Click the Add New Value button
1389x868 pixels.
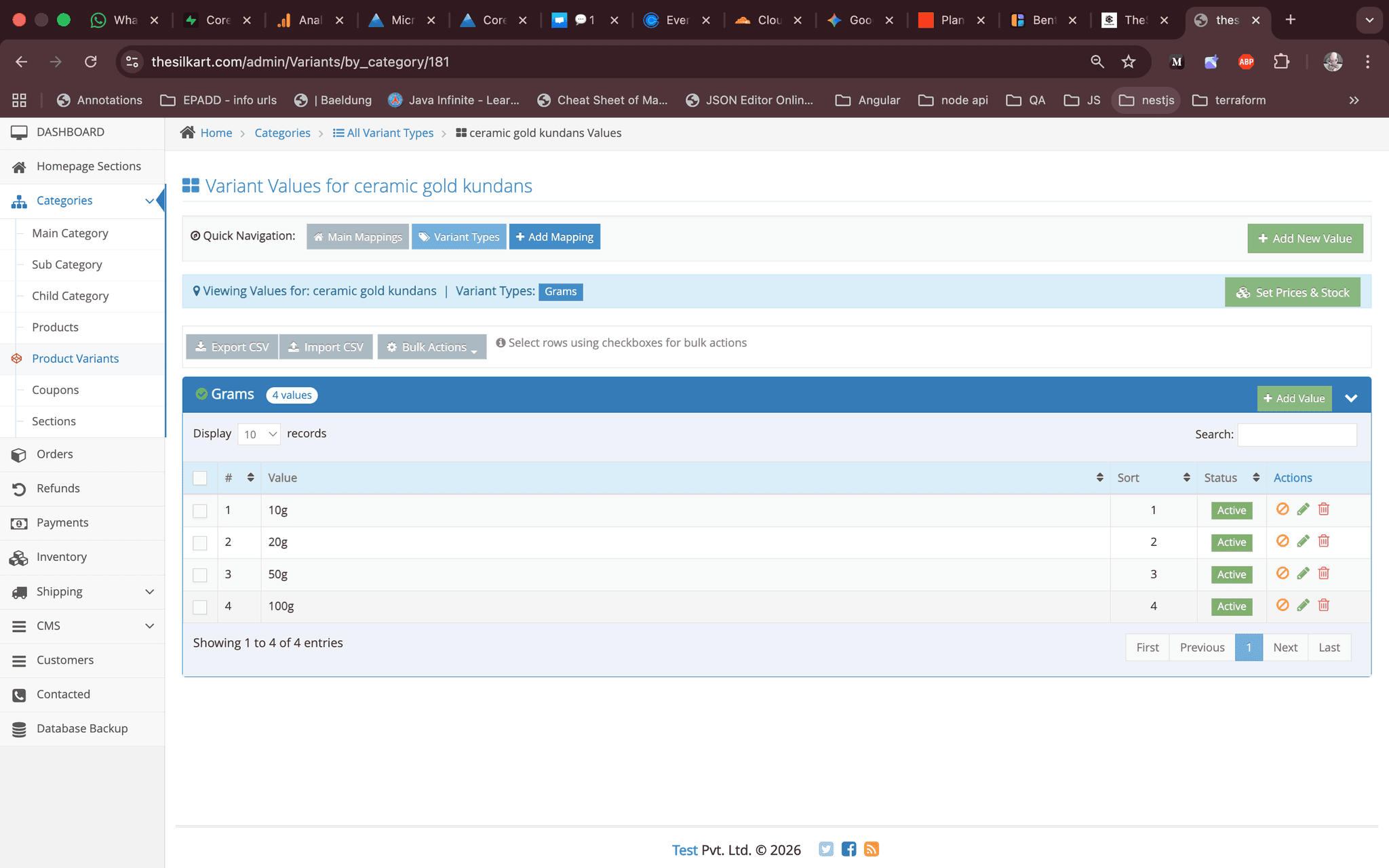1305,238
